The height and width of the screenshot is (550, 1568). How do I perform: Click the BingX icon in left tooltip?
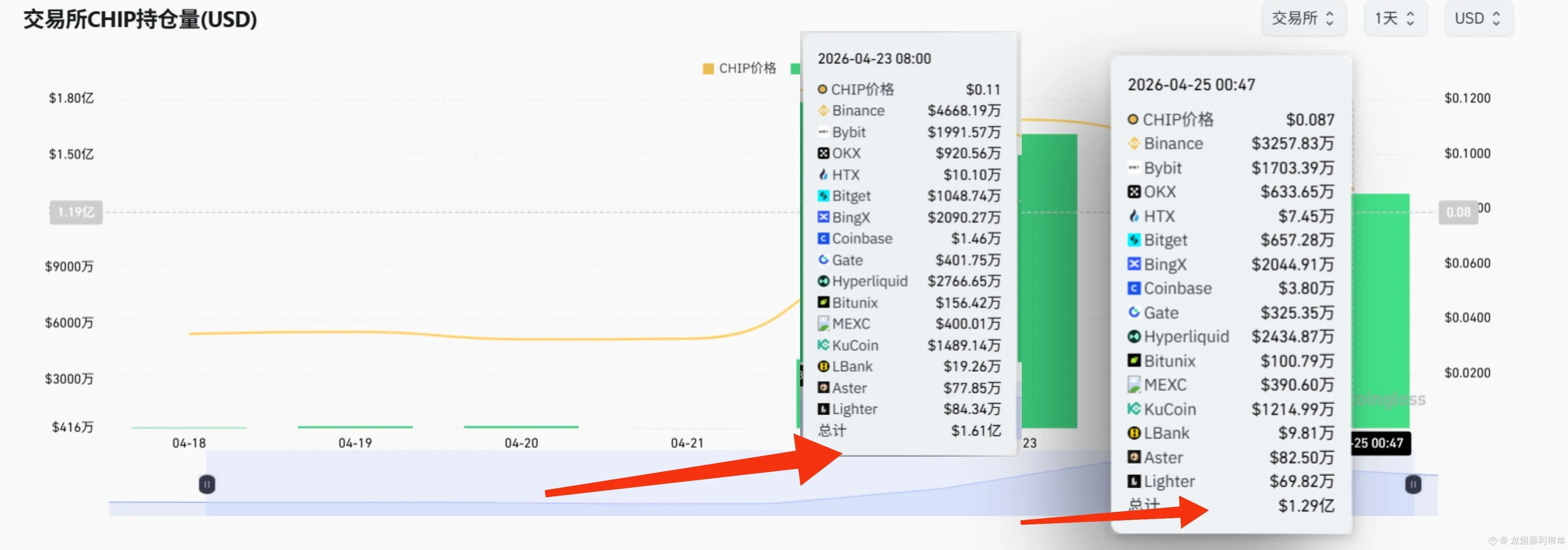point(823,217)
